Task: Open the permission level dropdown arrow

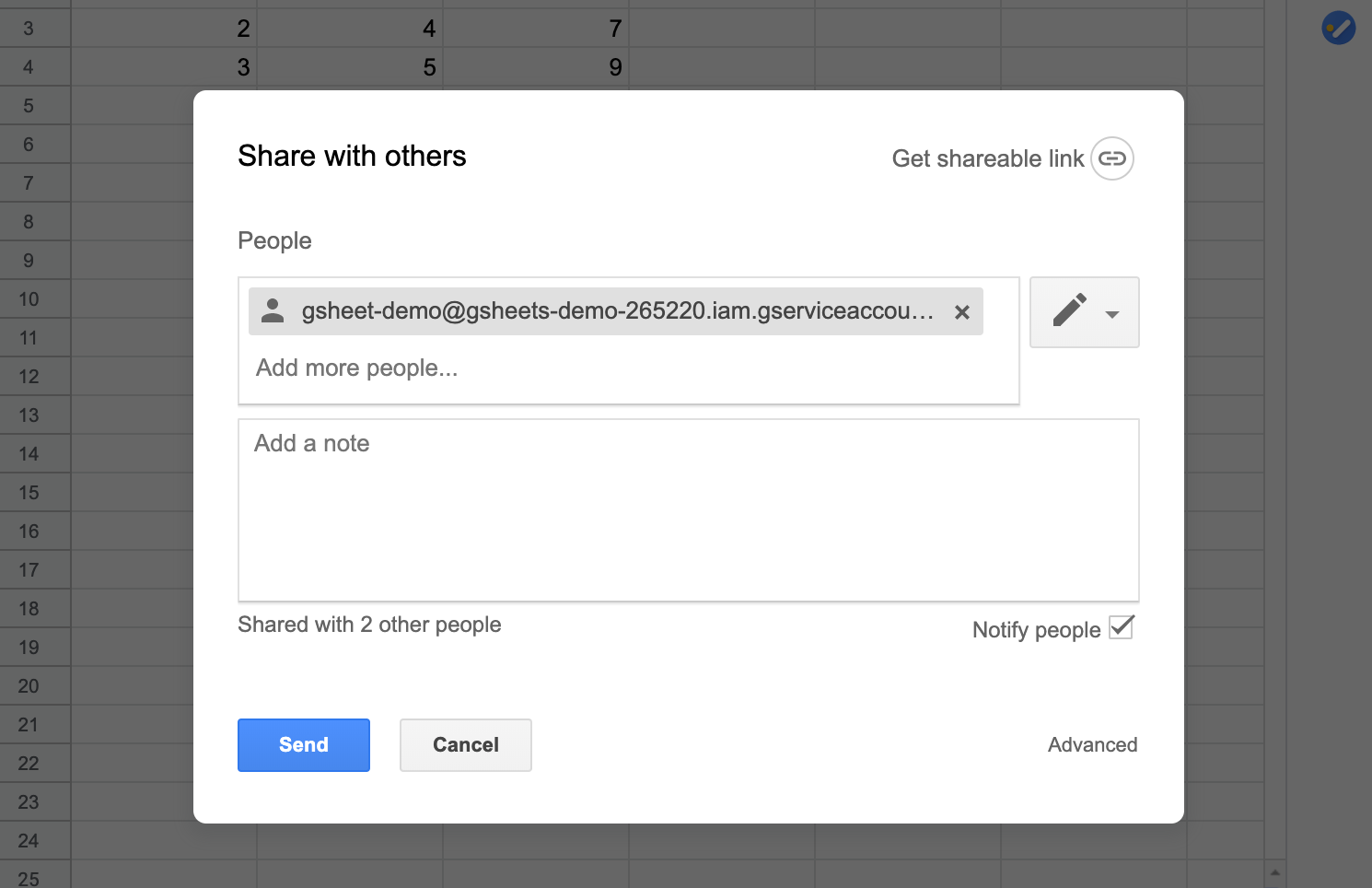Action: click(x=1110, y=314)
